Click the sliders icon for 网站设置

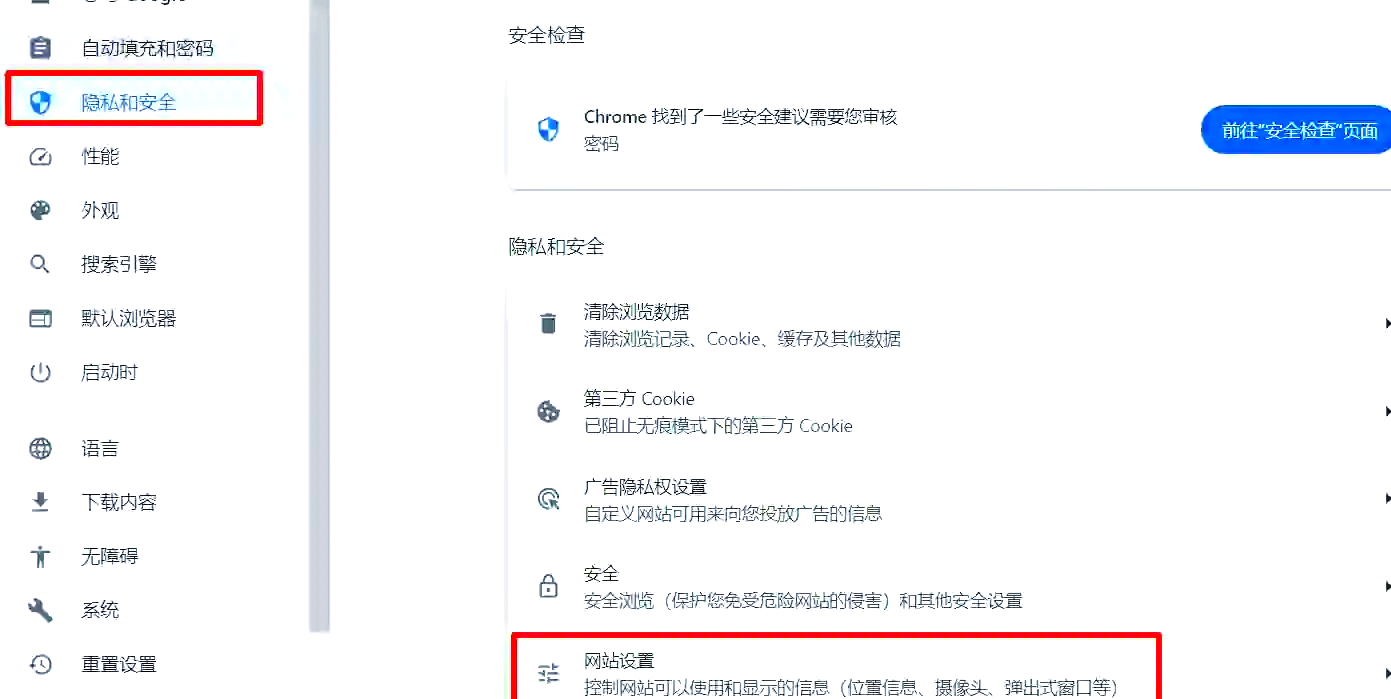[548, 673]
